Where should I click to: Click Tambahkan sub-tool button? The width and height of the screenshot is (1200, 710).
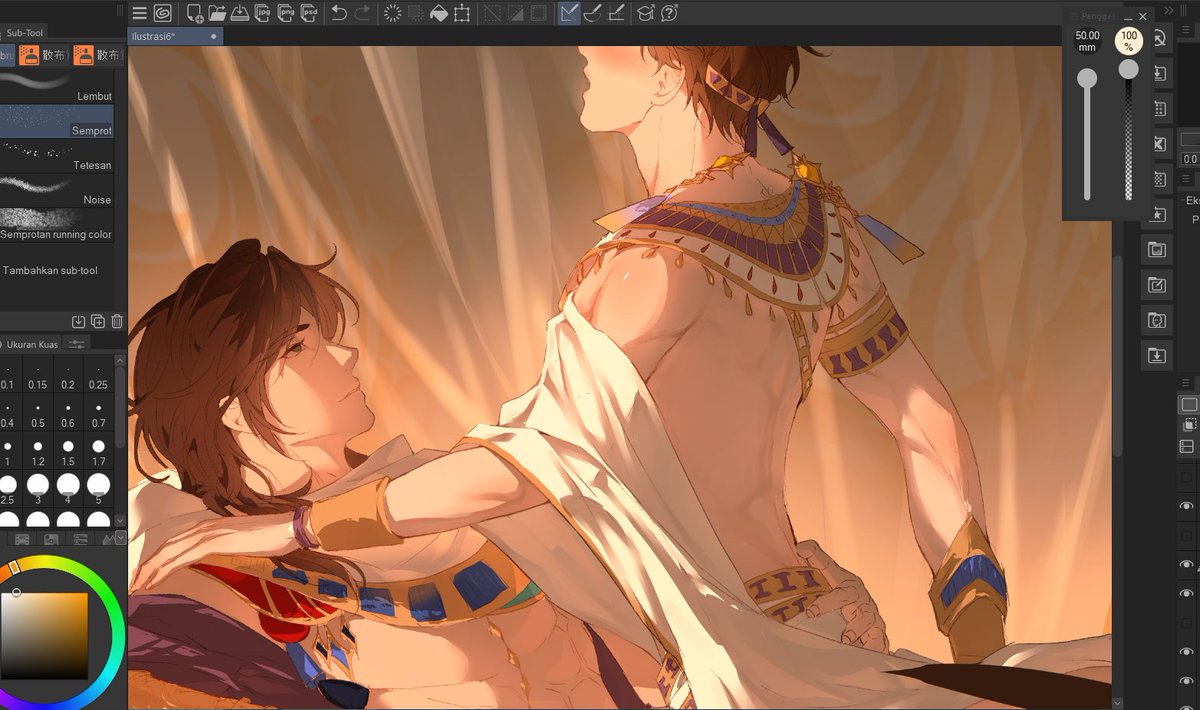tap(50, 270)
